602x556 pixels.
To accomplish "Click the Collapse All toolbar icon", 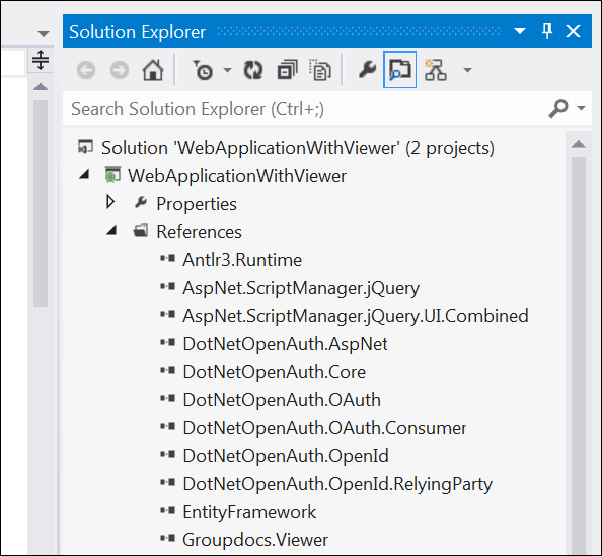I will point(287,70).
